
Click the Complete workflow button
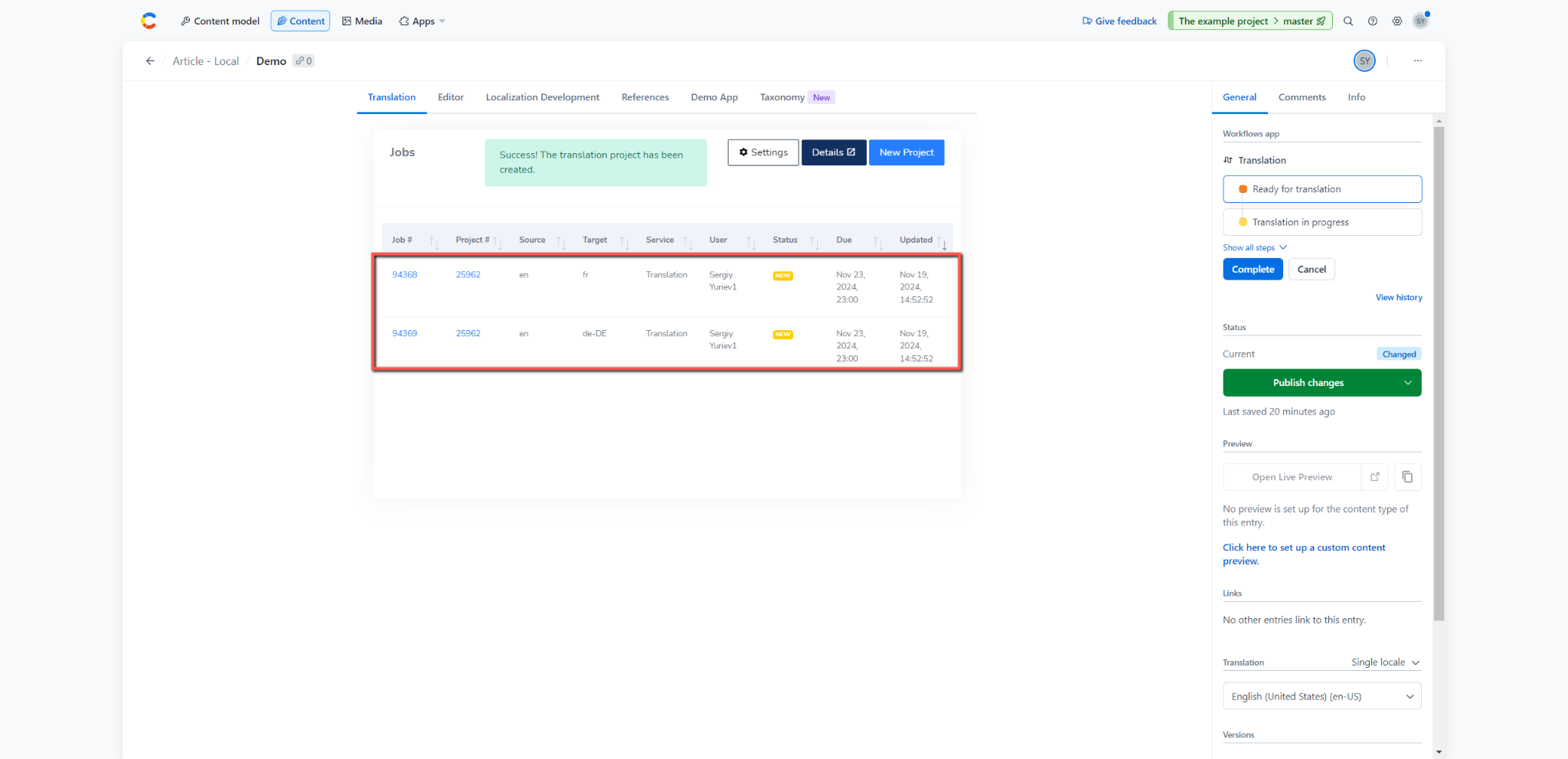(x=1253, y=270)
